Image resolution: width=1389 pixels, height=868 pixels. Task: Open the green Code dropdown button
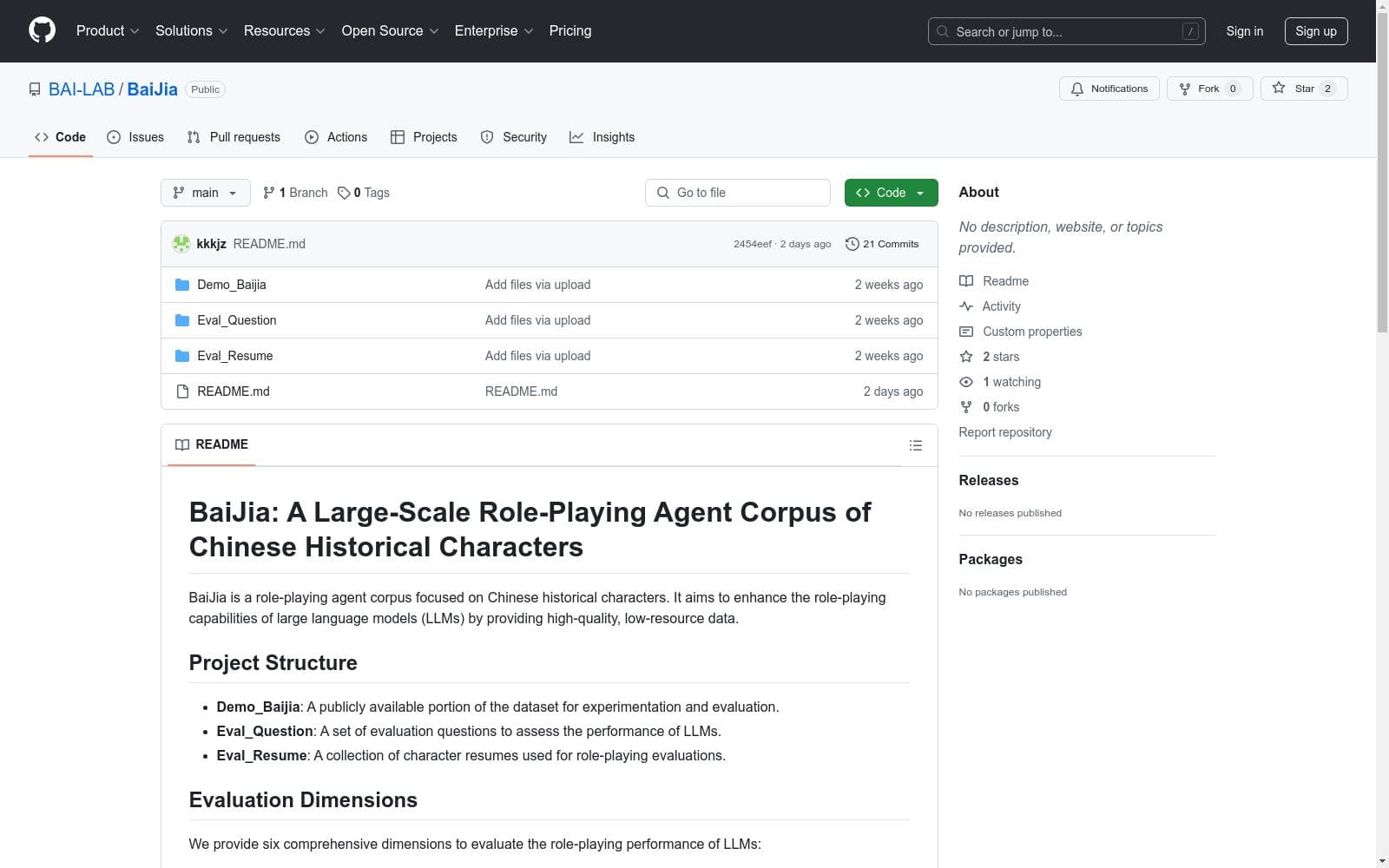891,193
